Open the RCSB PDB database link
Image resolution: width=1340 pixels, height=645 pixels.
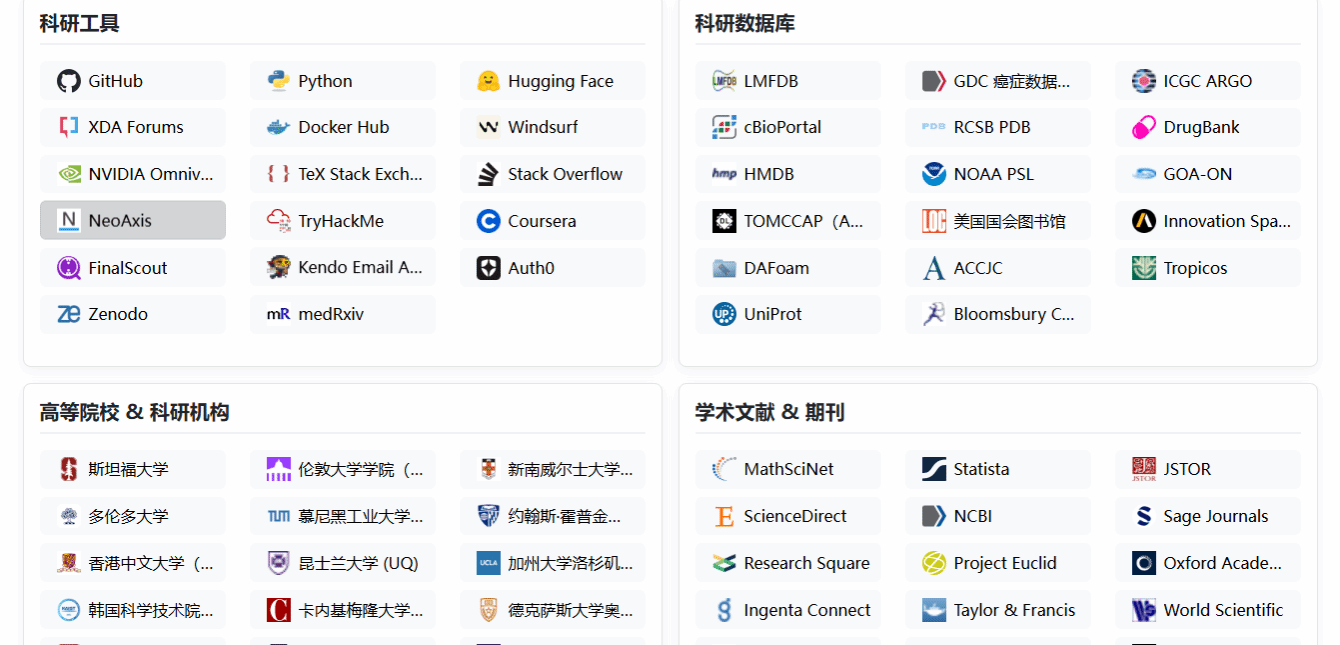pyautogui.click(x=998, y=127)
